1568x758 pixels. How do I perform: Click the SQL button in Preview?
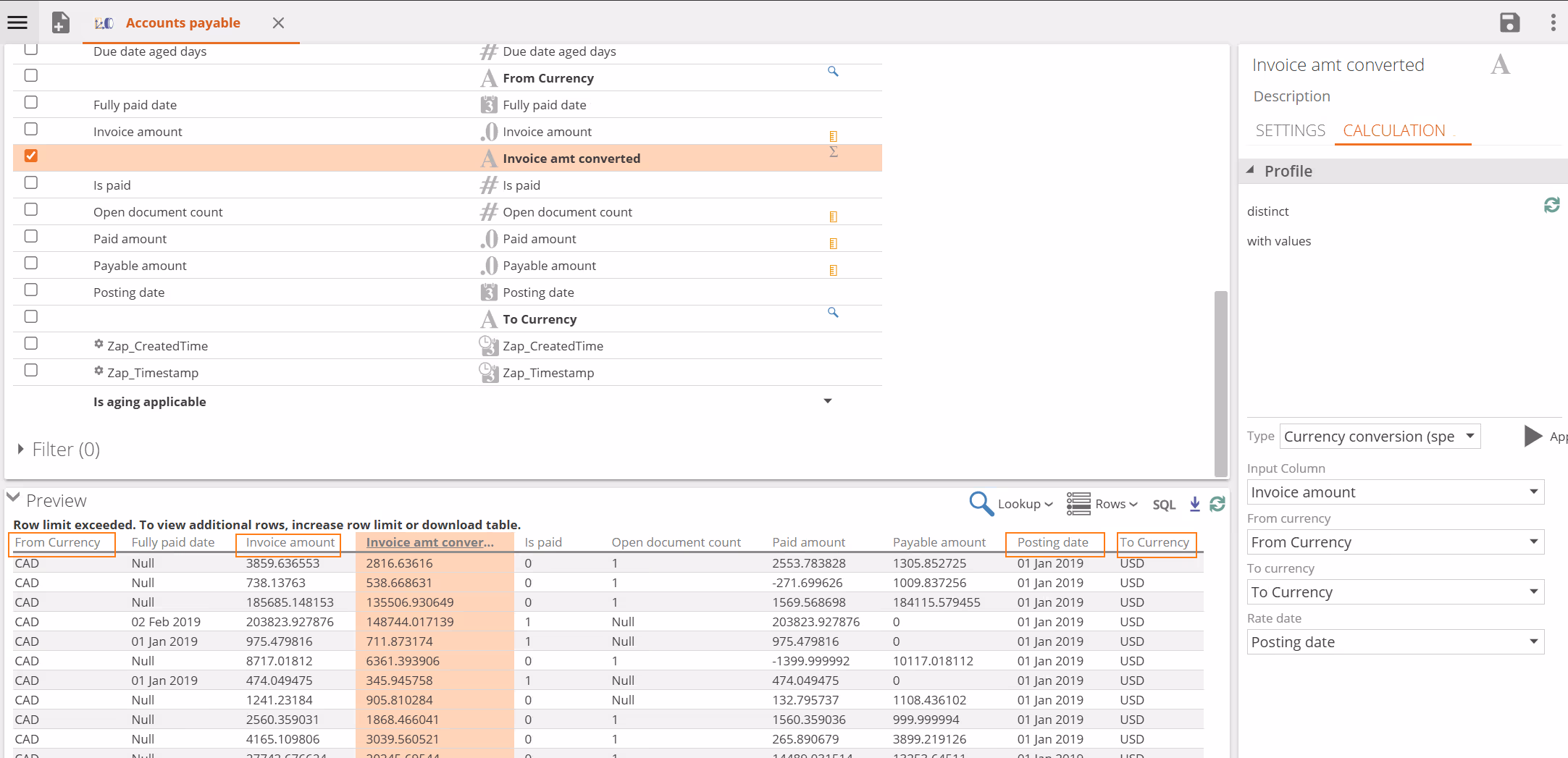[x=1164, y=505]
